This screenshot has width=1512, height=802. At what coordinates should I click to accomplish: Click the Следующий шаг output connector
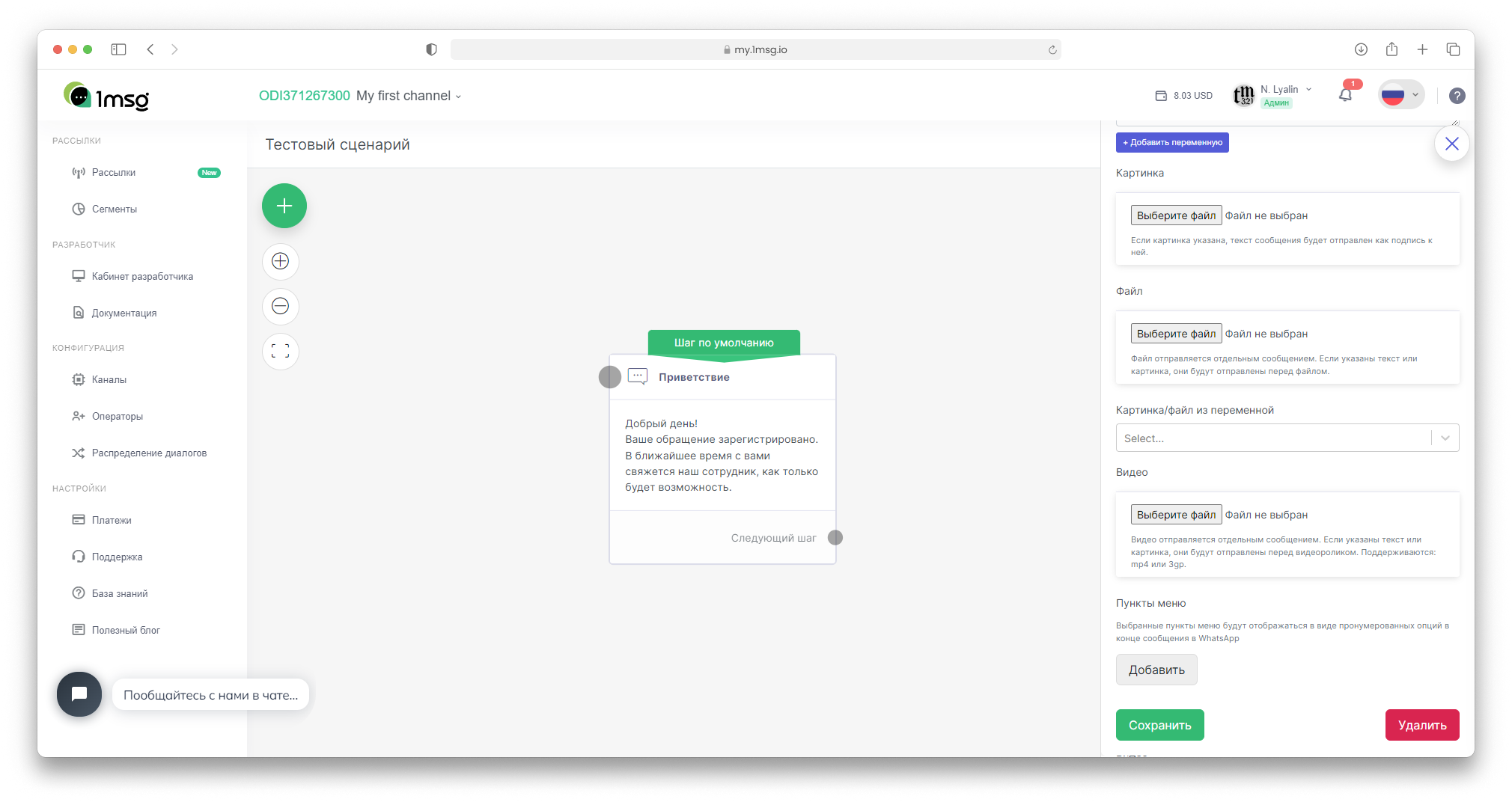coord(835,538)
